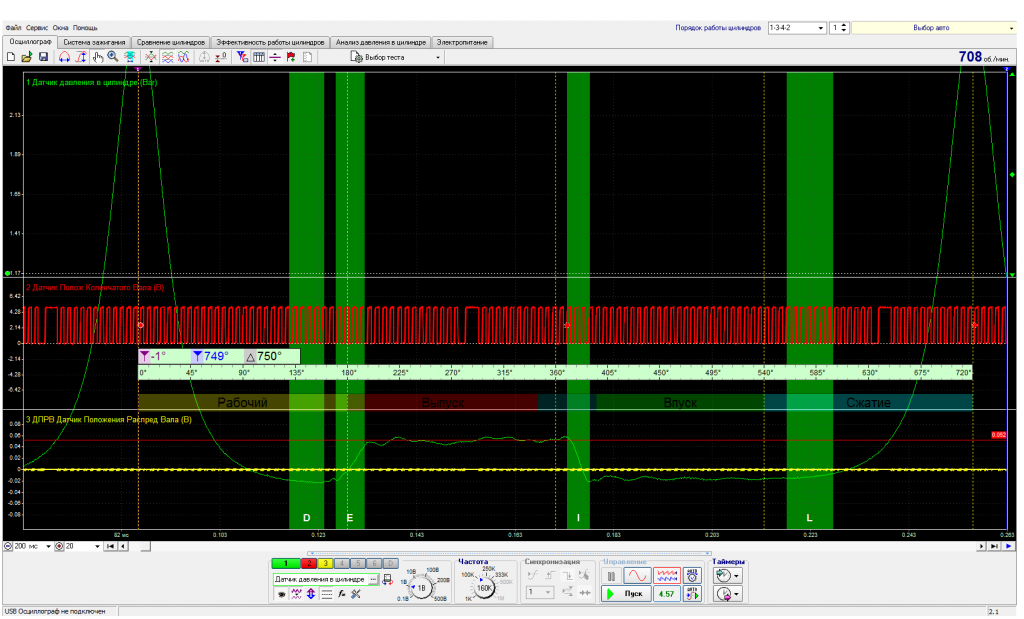
Task: Toggle channel 5 grey button
Action: (x=358, y=563)
